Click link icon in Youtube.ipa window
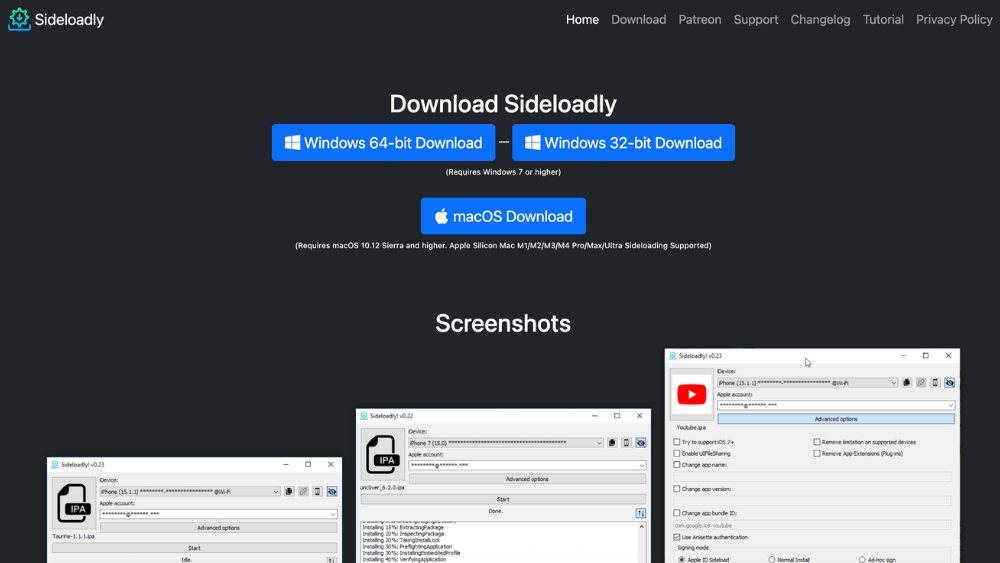This screenshot has width=1000, height=563. (920, 383)
